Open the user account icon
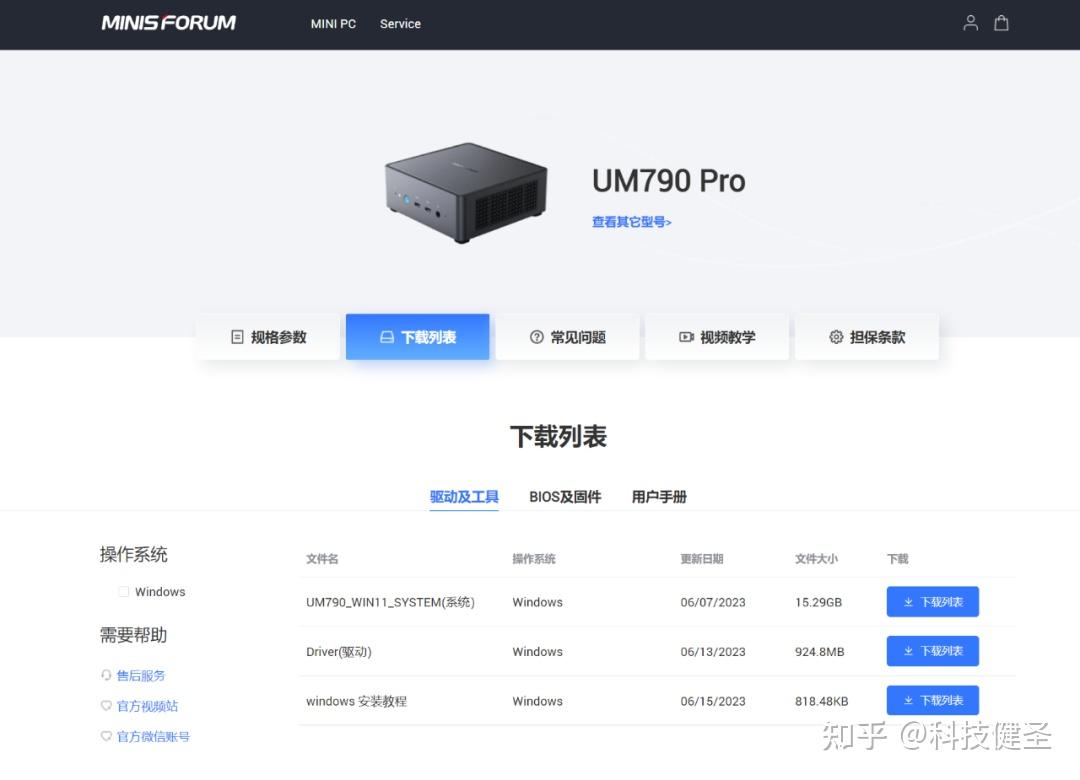Viewport: 1080px width, 780px height. 970,22
